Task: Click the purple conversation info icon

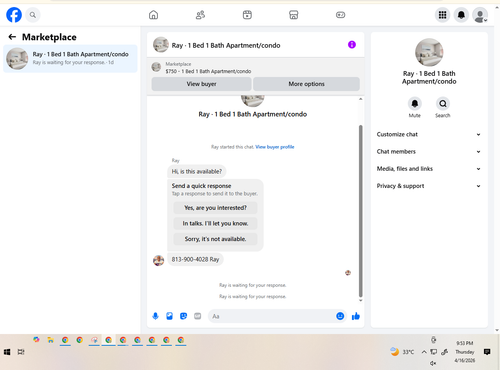Action: point(352,45)
